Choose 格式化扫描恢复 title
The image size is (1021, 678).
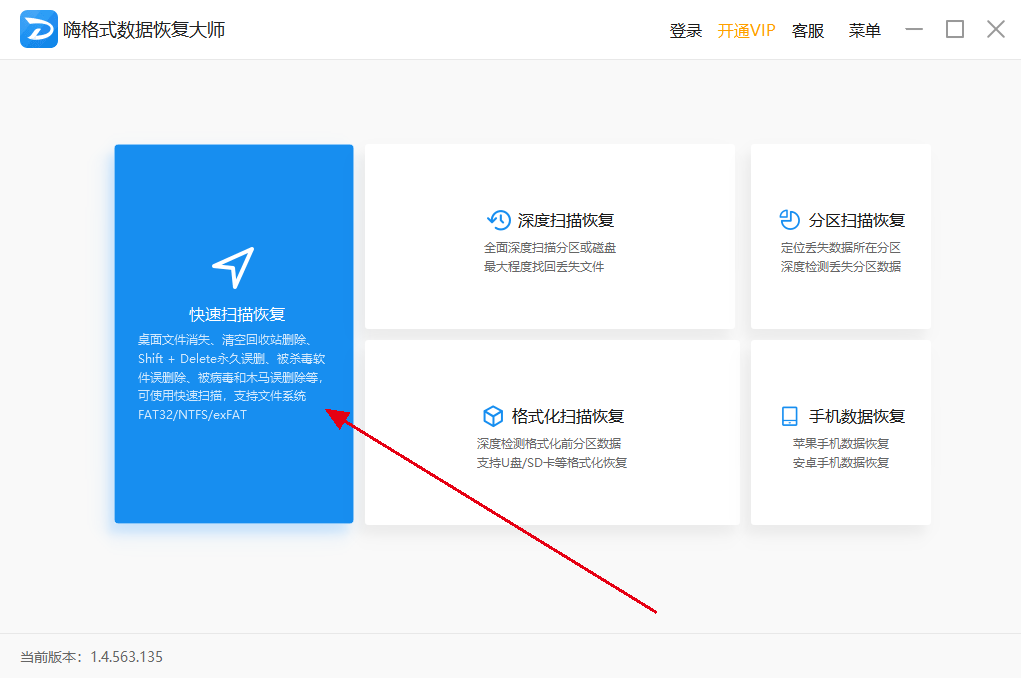point(568,416)
